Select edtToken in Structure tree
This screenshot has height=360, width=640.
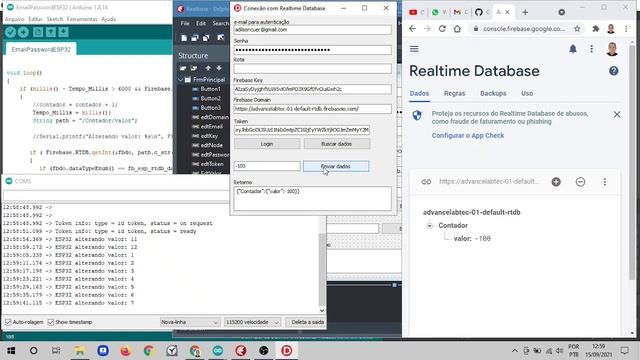click(212, 164)
